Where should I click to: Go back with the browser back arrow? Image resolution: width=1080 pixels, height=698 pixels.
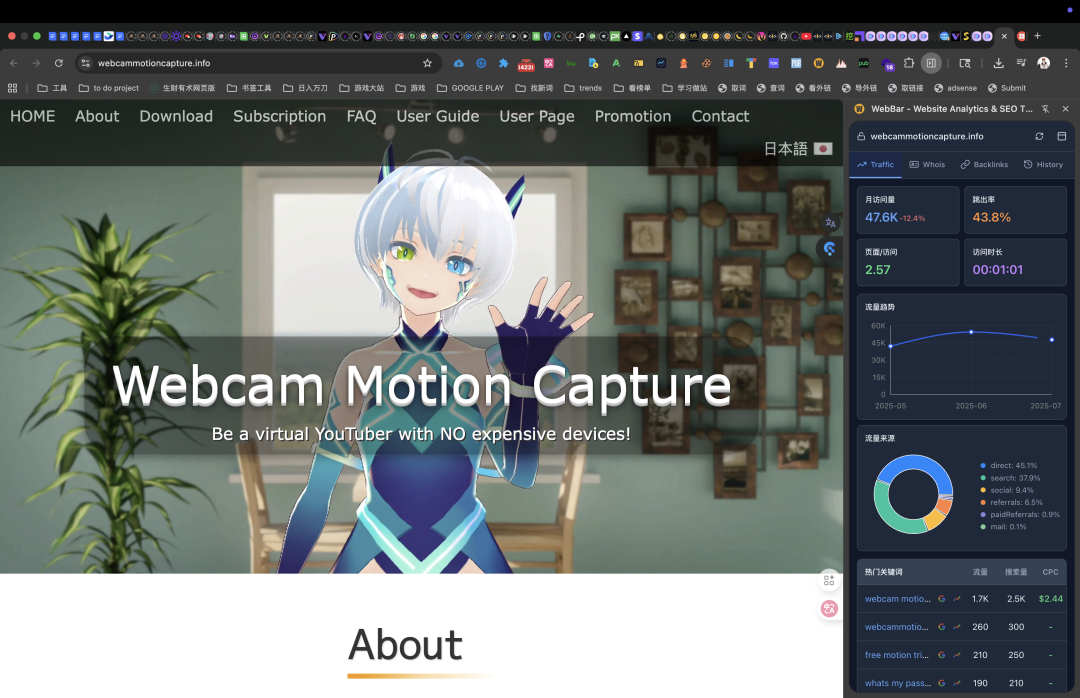pyautogui.click(x=14, y=63)
